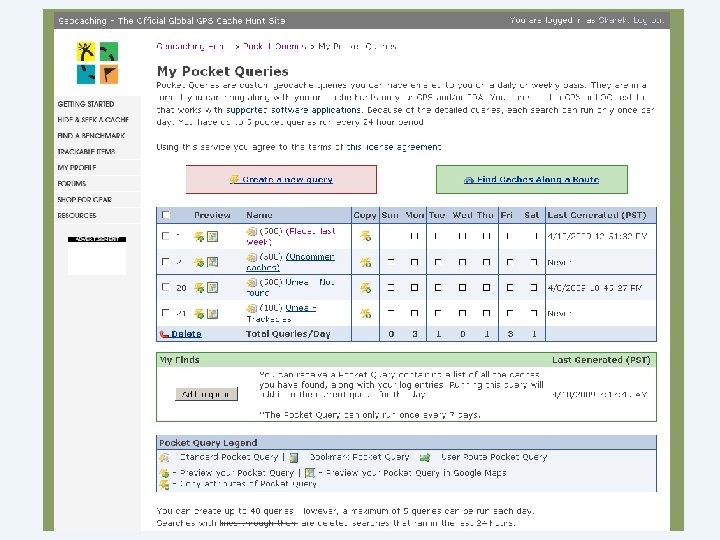The height and width of the screenshot is (540, 720).
Task: Toggle Monday for Umeå Not found query
Action: [414, 287]
